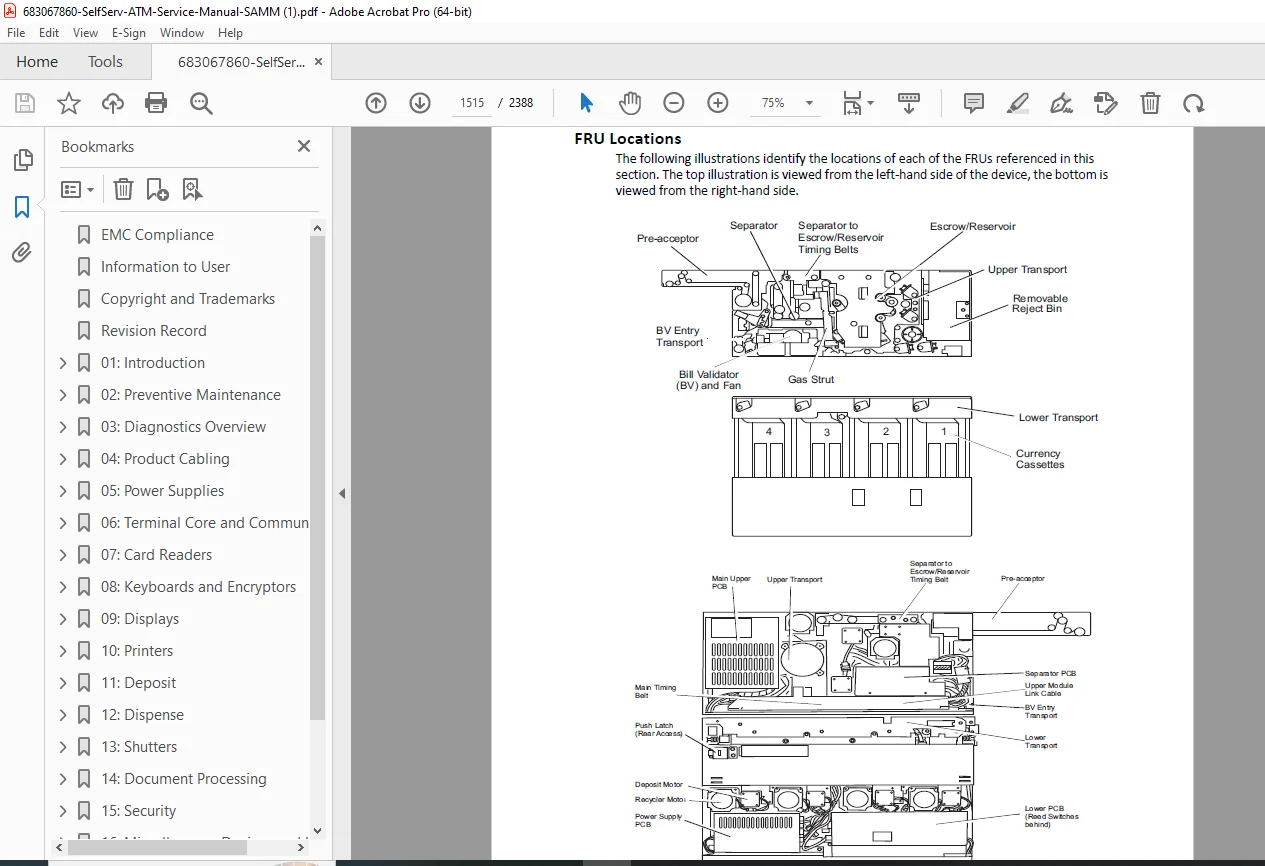Print the document
This screenshot has width=1265, height=866.
(x=156, y=103)
